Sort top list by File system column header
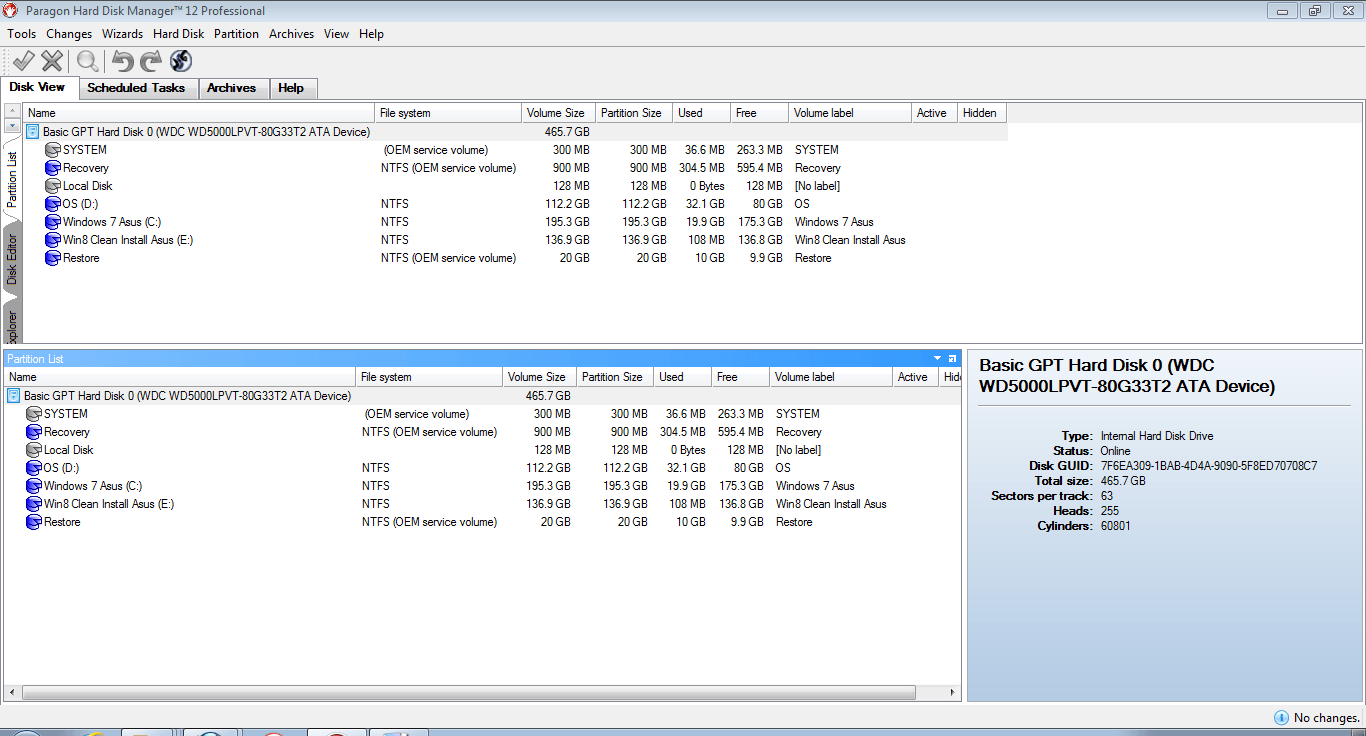This screenshot has height=736, width=1366. (448, 113)
